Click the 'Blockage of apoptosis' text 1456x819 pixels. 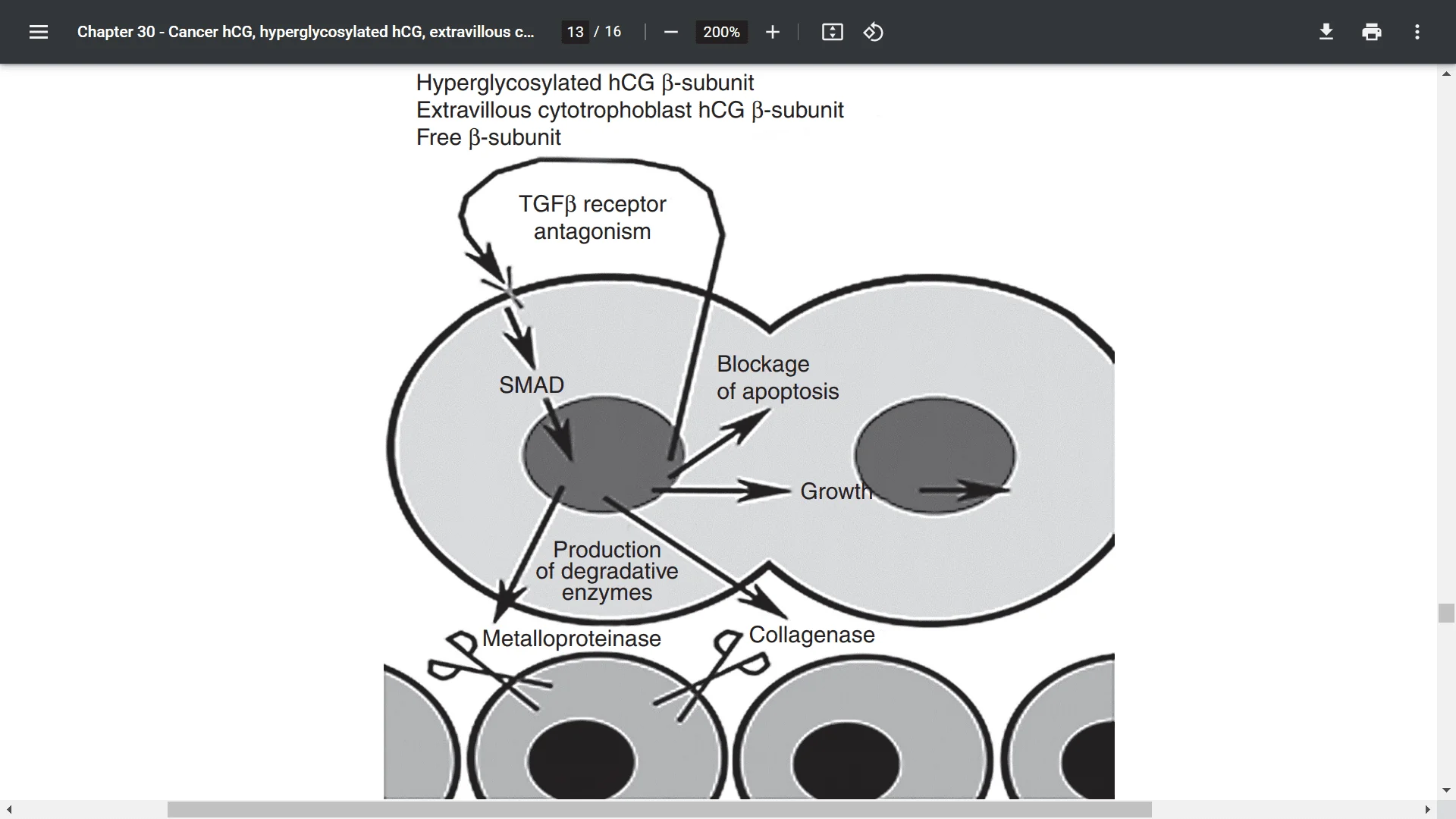[778, 378]
